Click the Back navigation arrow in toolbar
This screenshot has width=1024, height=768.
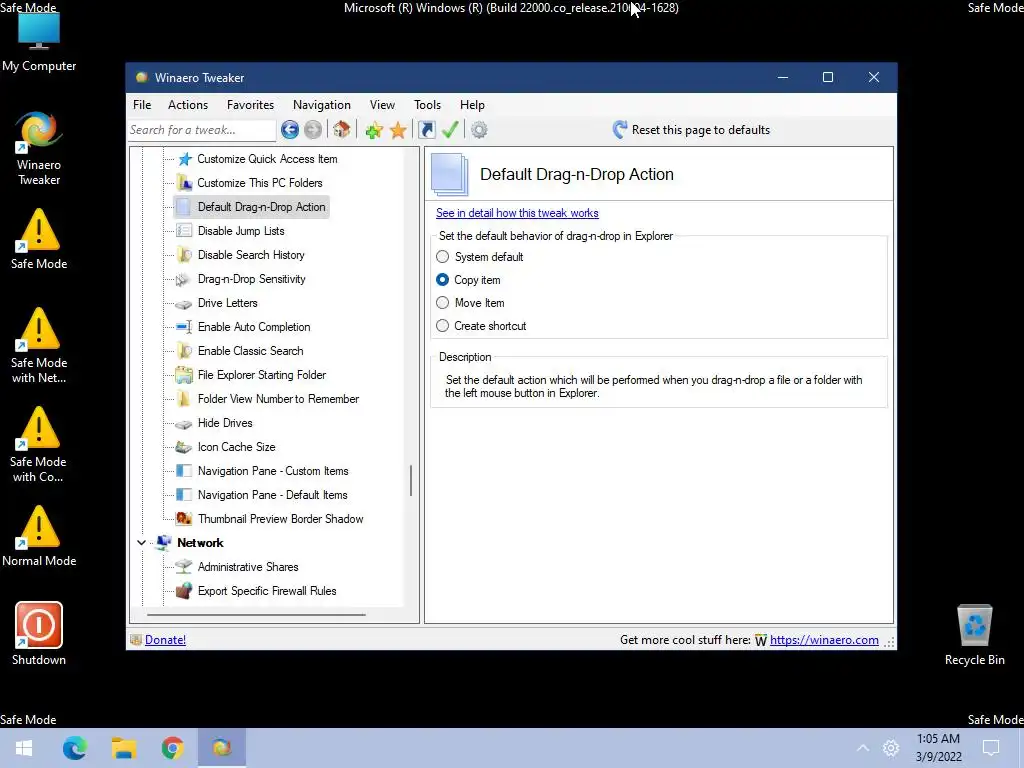[x=290, y=130]
